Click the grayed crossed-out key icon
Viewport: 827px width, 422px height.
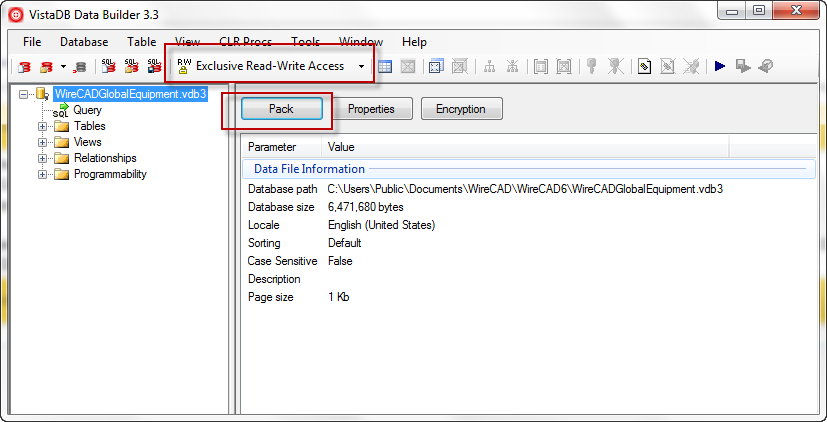615,66
